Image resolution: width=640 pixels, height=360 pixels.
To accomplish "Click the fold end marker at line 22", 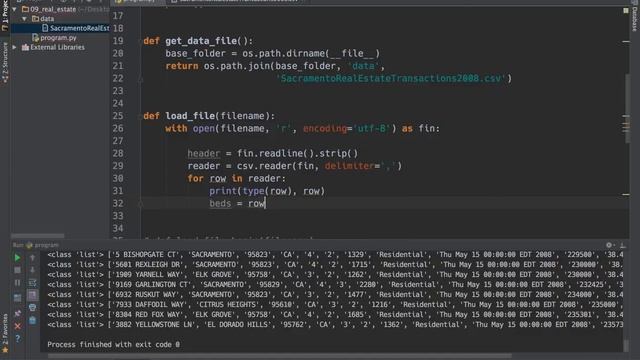I will click(140, 78).
